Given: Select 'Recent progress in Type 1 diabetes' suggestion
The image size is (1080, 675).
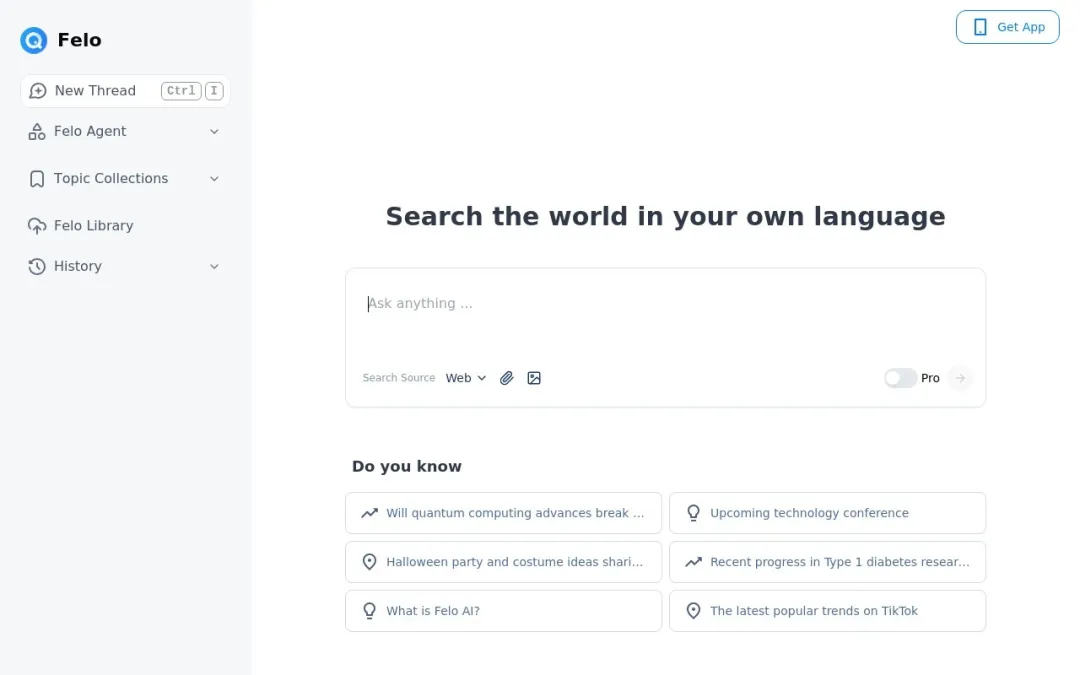Looking at the screenshot, I should click(827, 562).
